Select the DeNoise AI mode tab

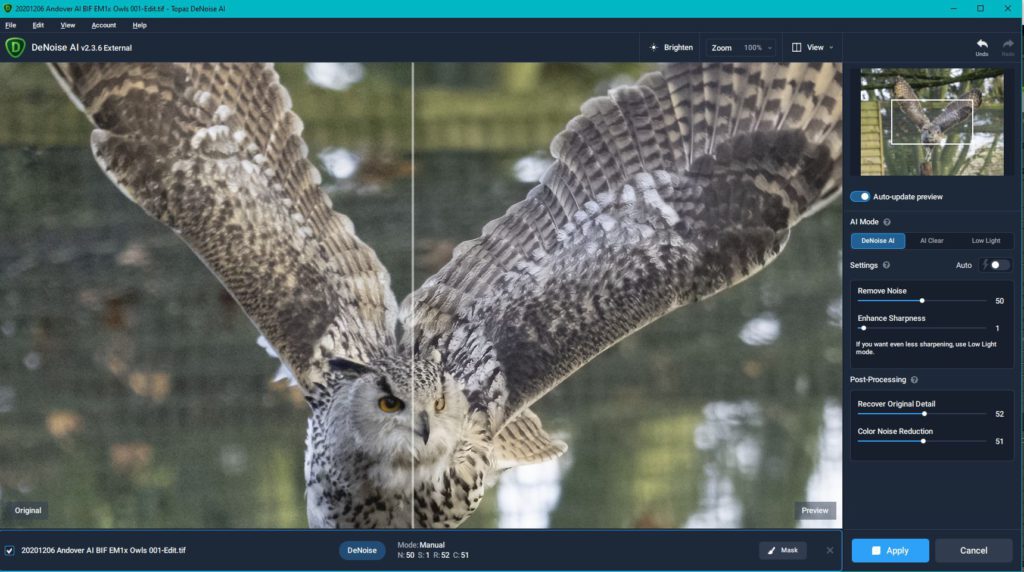878,241
